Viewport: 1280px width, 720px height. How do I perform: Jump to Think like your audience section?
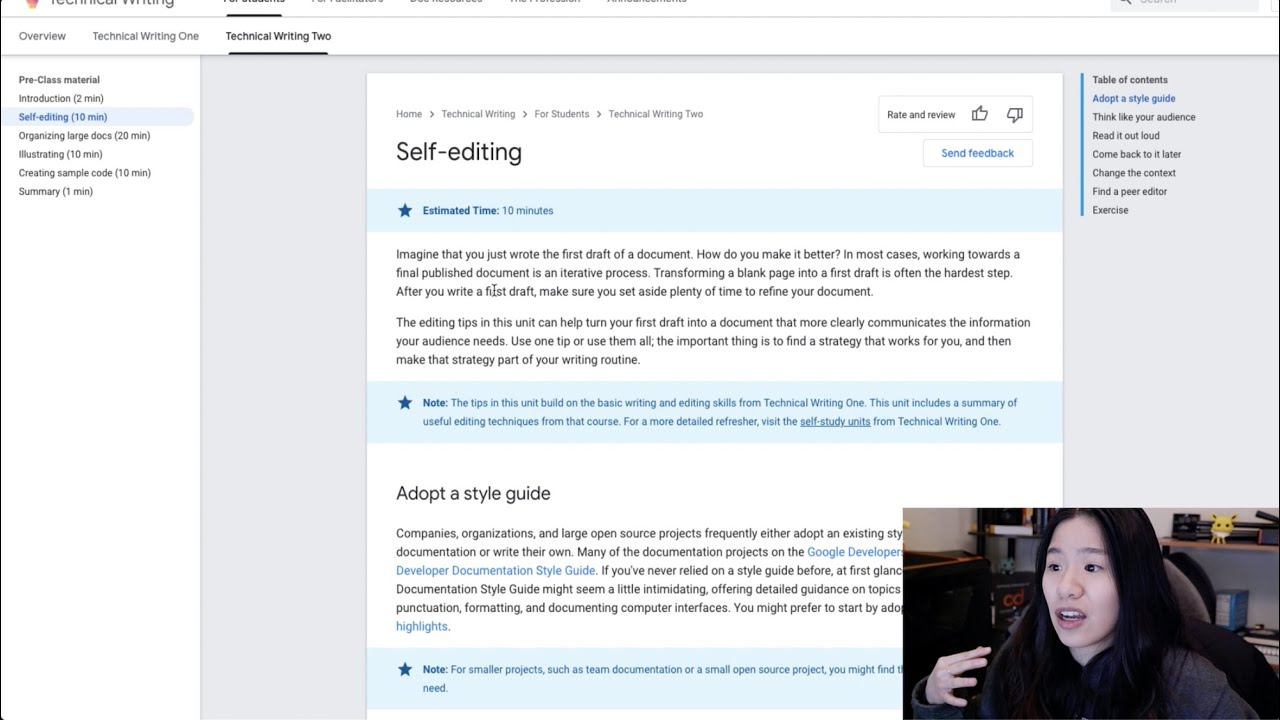(x=1143, y=117)
